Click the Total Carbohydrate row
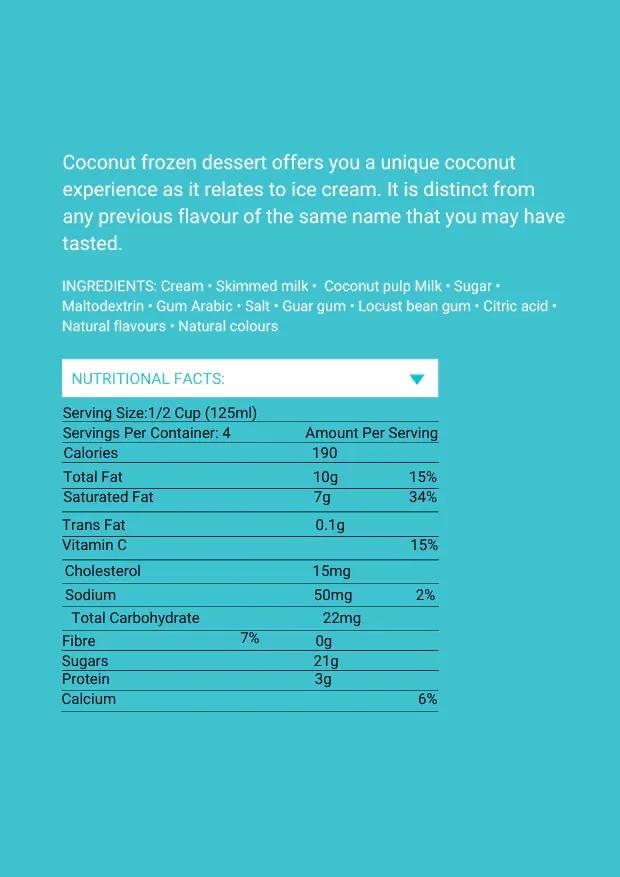Screen dimensions: 620x877 click(250, 618)
